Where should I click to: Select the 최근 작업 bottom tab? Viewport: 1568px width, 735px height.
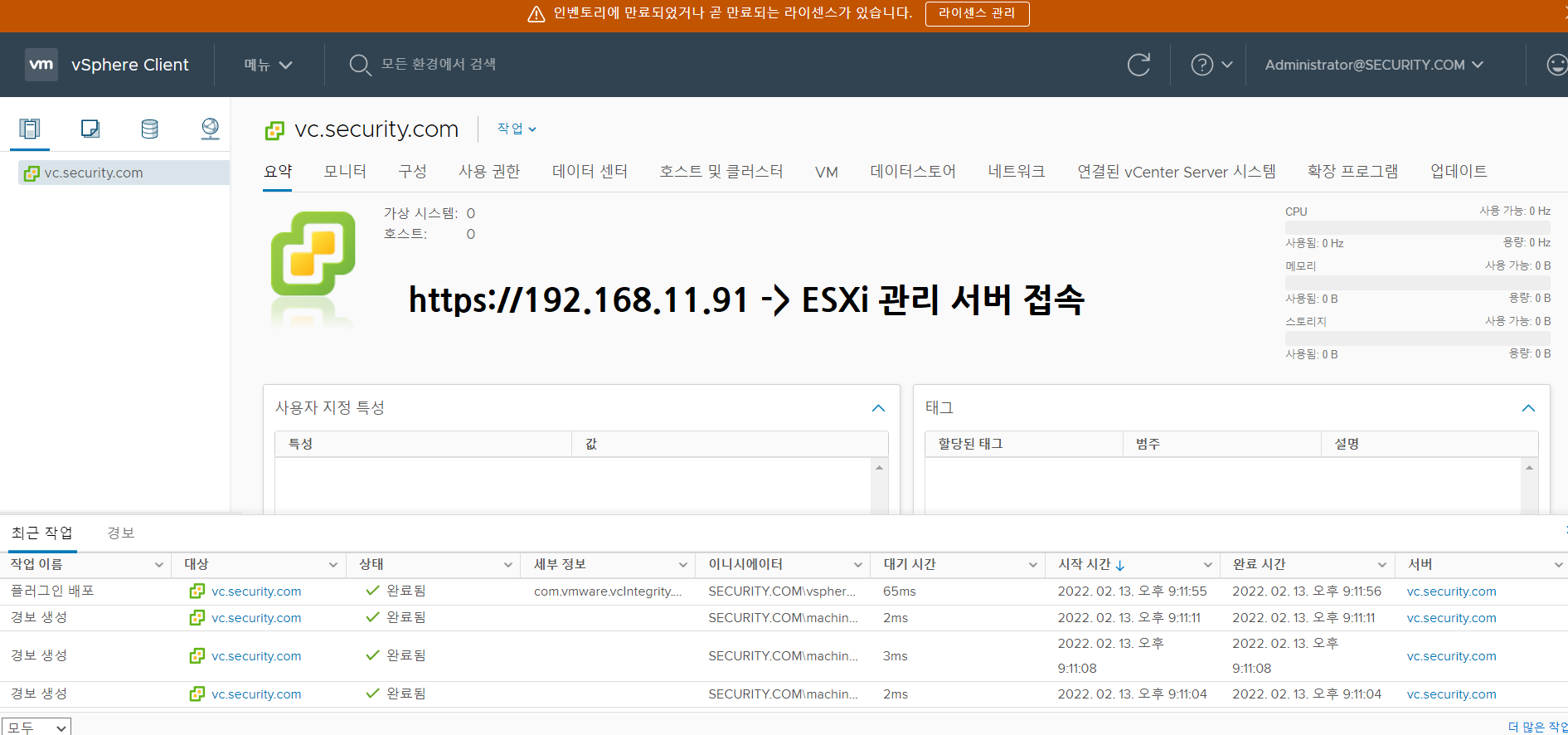pyautogui.click(x=42, y=533)
